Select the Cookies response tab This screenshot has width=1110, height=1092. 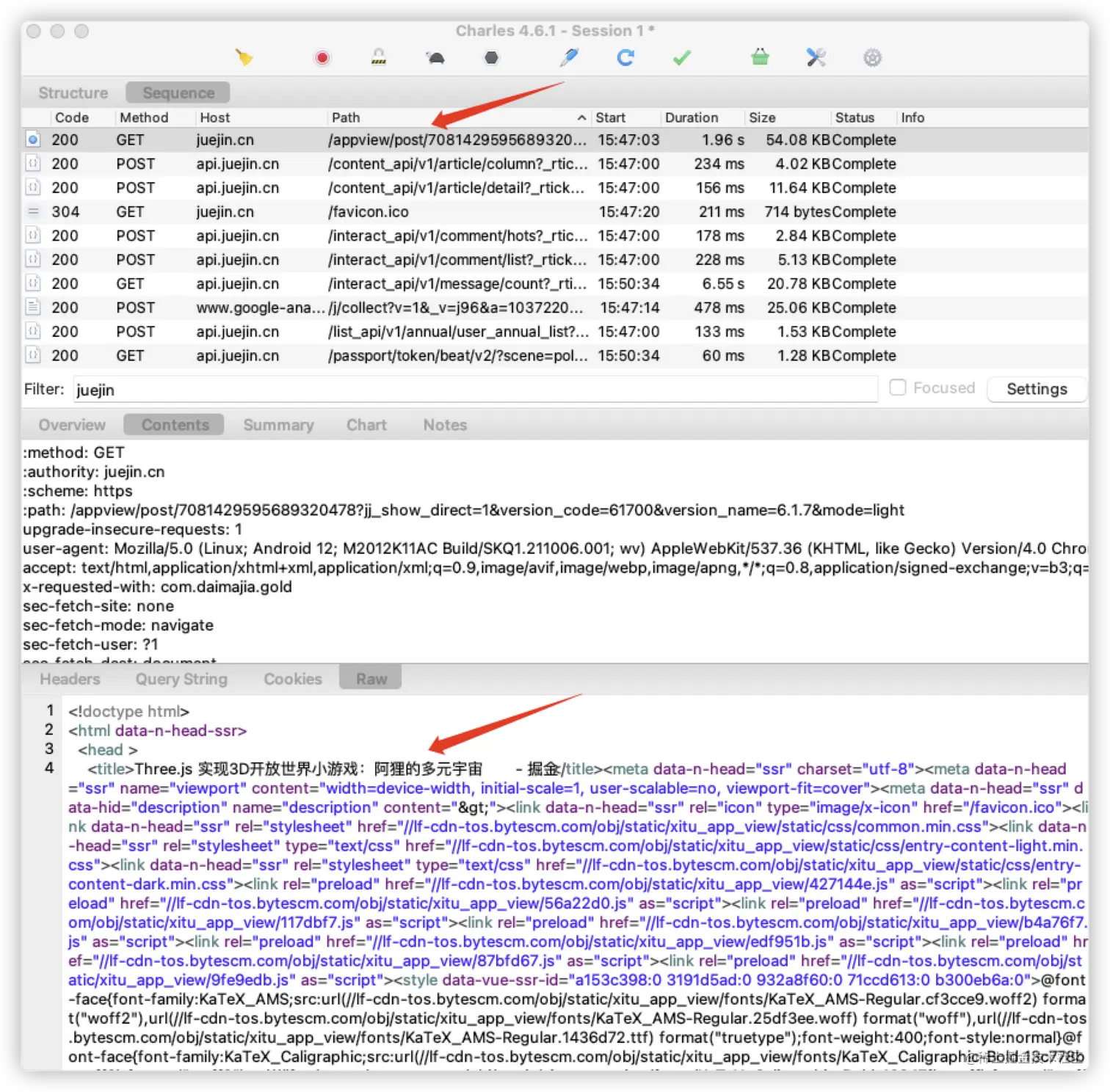[x=293, y=679]
